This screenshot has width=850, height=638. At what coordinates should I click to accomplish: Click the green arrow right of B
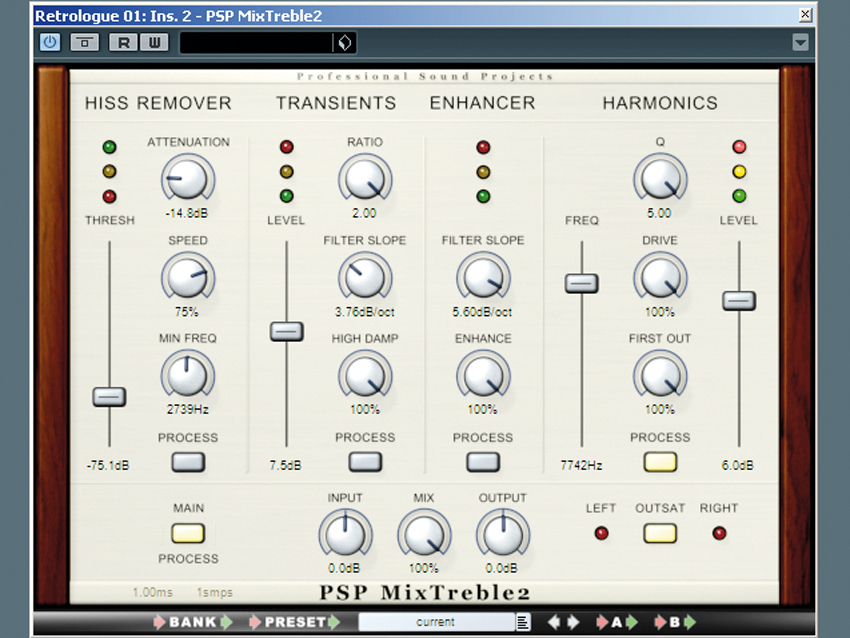[x=690, y=622]
